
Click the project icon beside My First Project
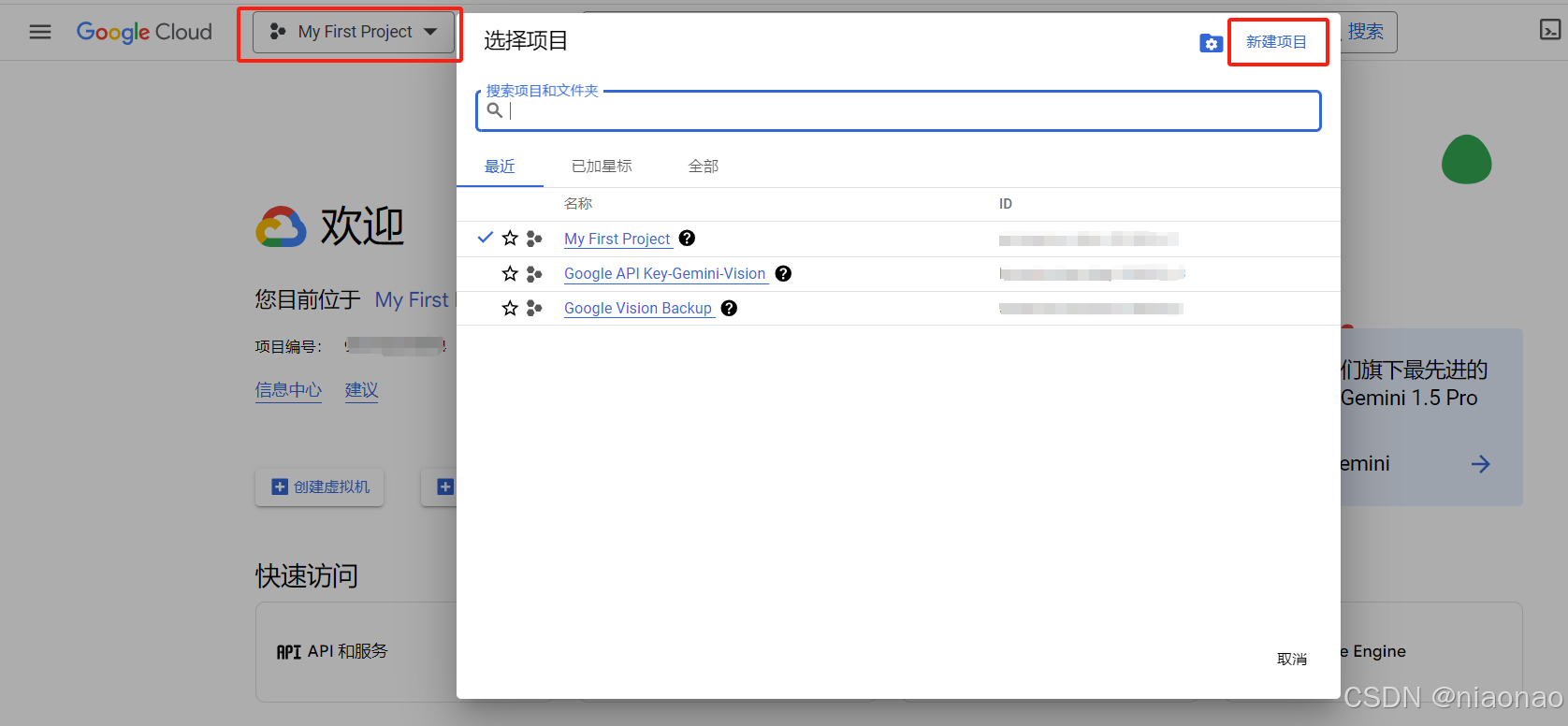(x=534, y=239)
